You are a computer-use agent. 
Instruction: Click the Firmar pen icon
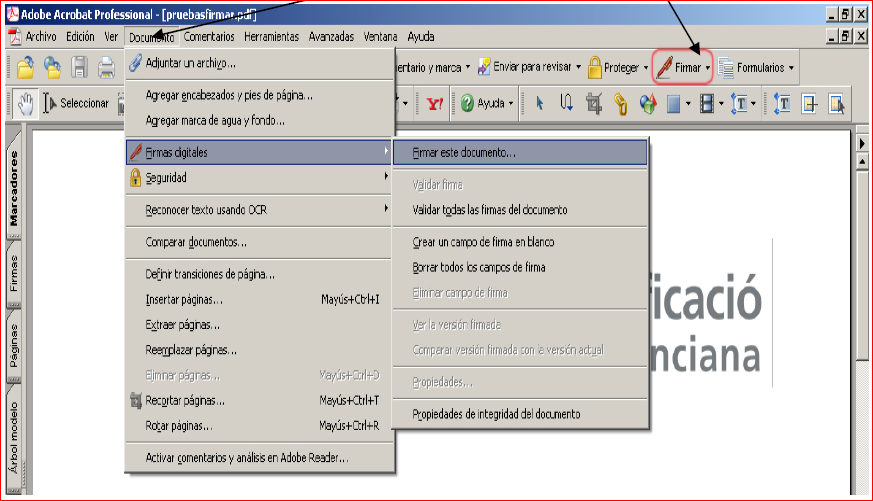[x=664, y=67]
